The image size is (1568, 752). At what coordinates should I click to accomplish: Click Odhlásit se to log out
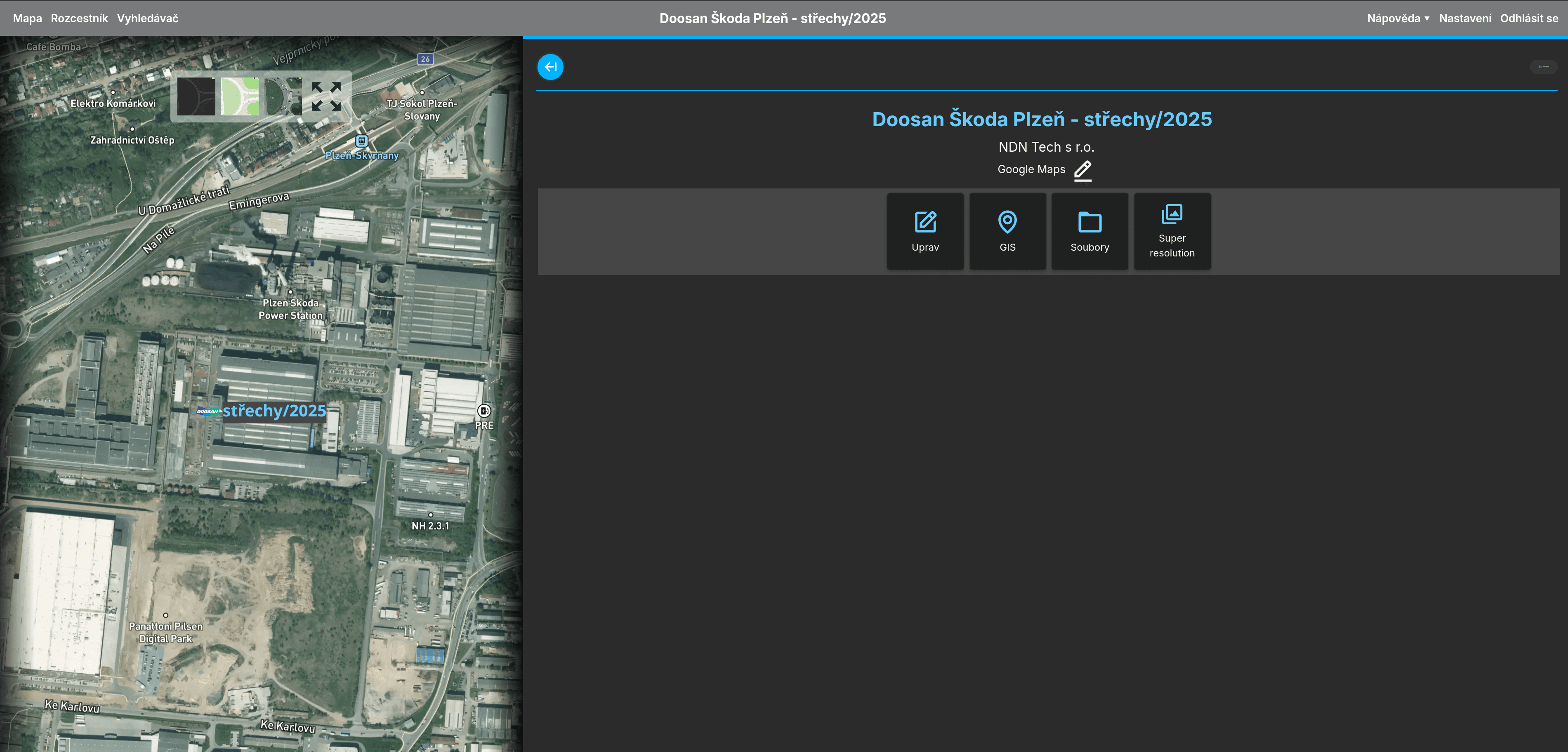click(1529, 18)
